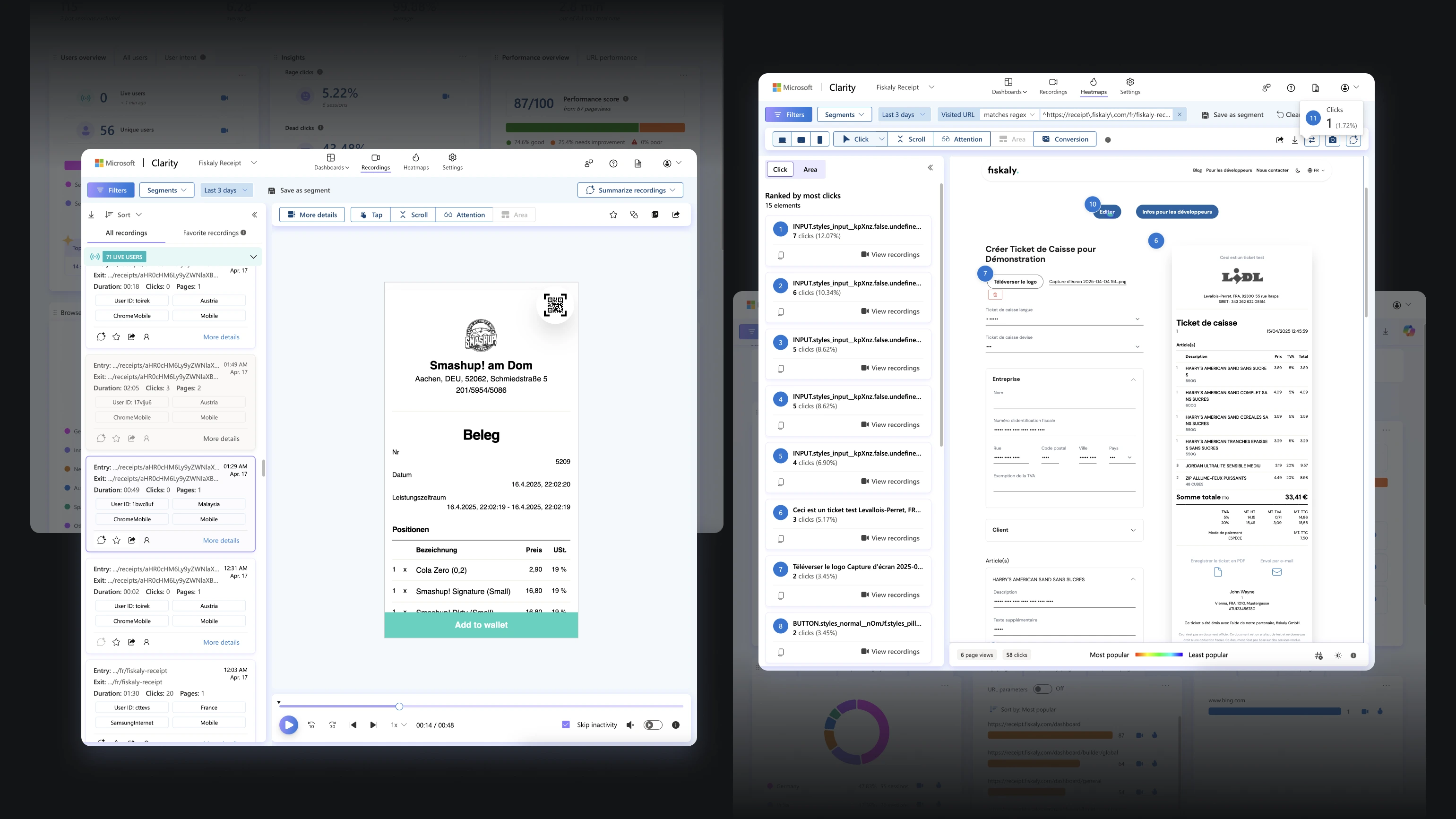
Task: Favorite the current recording with star
Action: coord(613,215)
